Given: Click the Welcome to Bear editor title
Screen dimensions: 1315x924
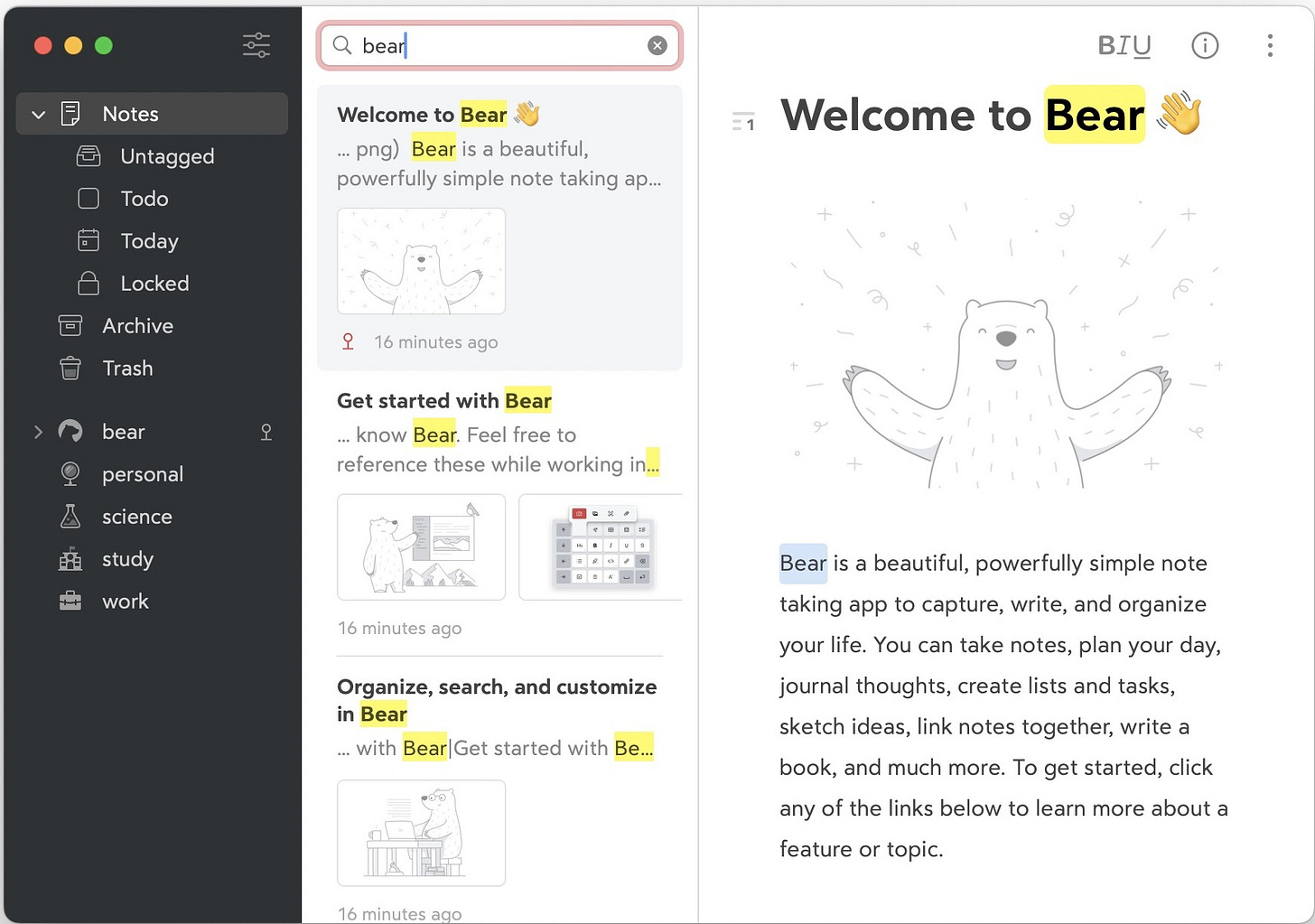Looking at the screenshot, I should (x=992, y=115).
